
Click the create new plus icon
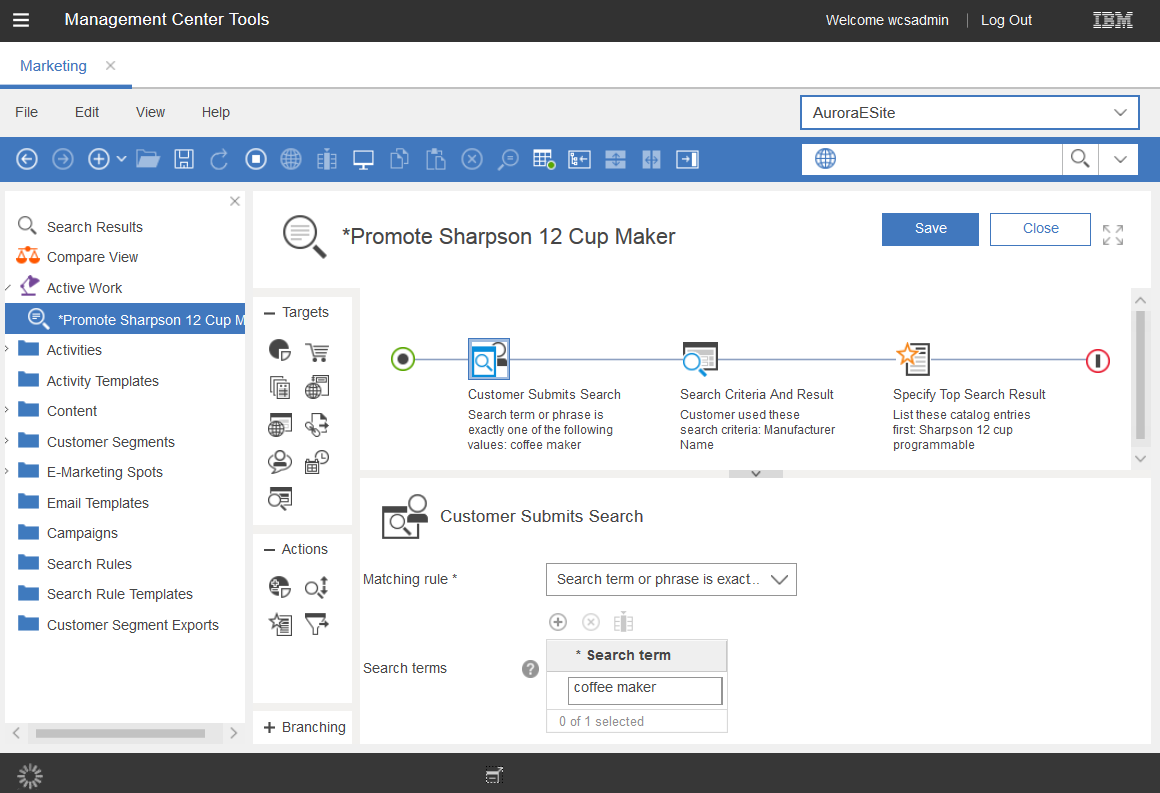pyautogui.click(x=98, y=159)
